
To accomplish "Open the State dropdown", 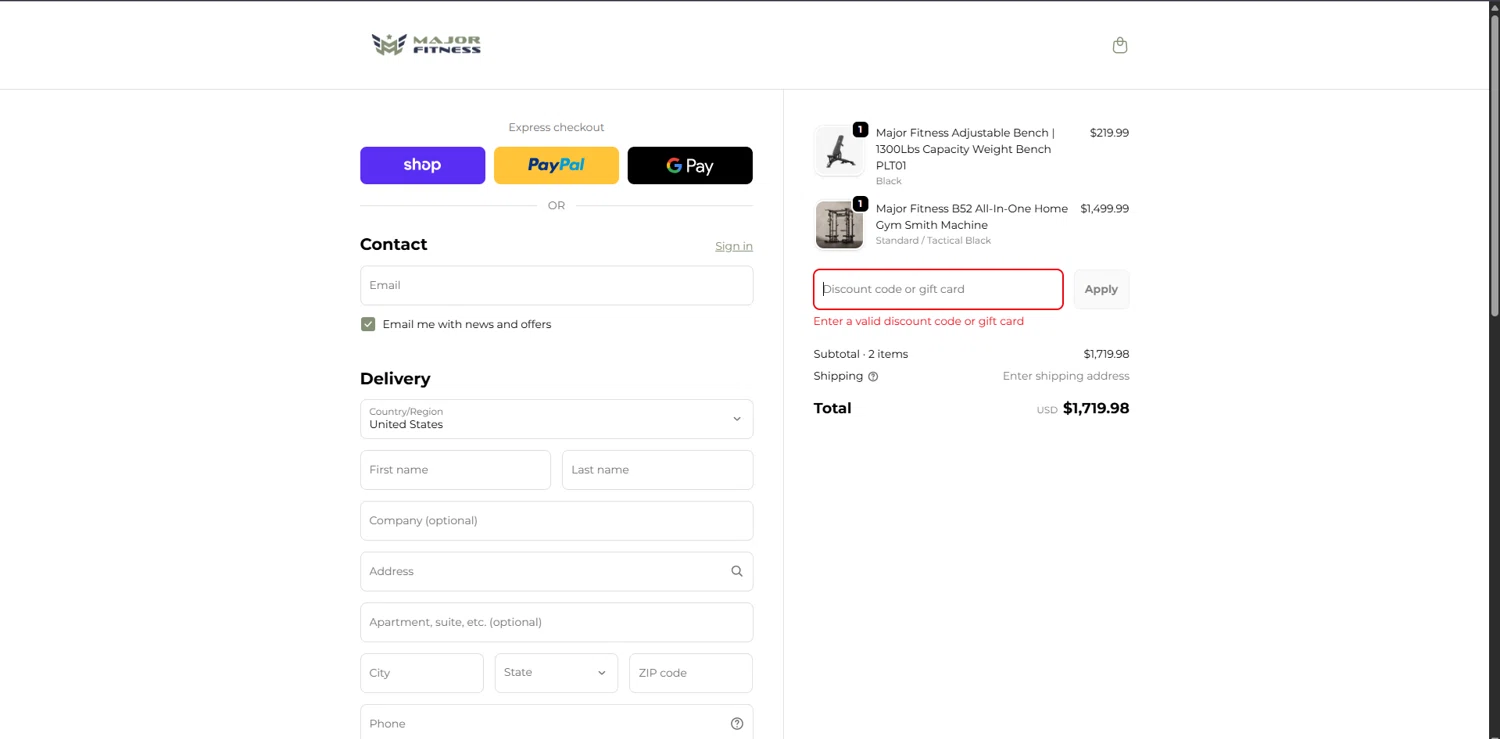I will coord(556,673).
